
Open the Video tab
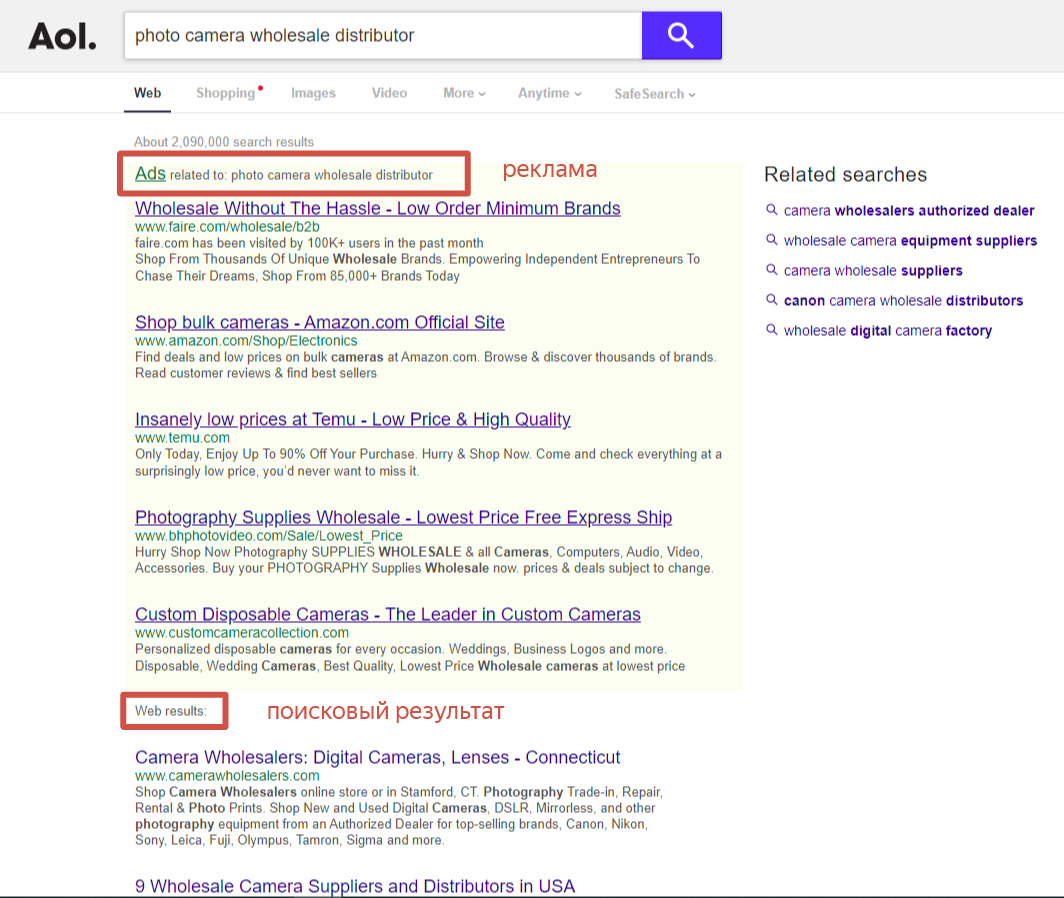pyautogui.click(x=390, y=93)
